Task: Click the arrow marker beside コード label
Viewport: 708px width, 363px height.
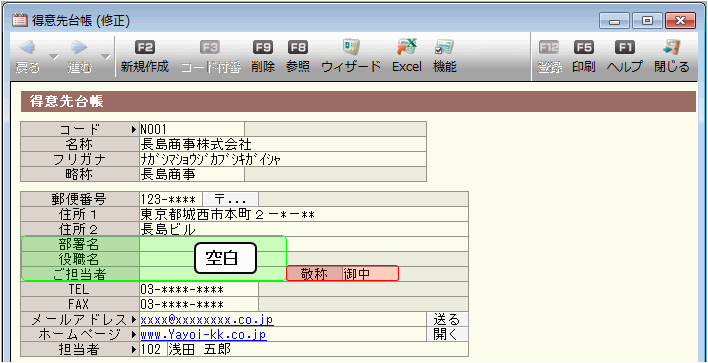Action: [134, 130]
